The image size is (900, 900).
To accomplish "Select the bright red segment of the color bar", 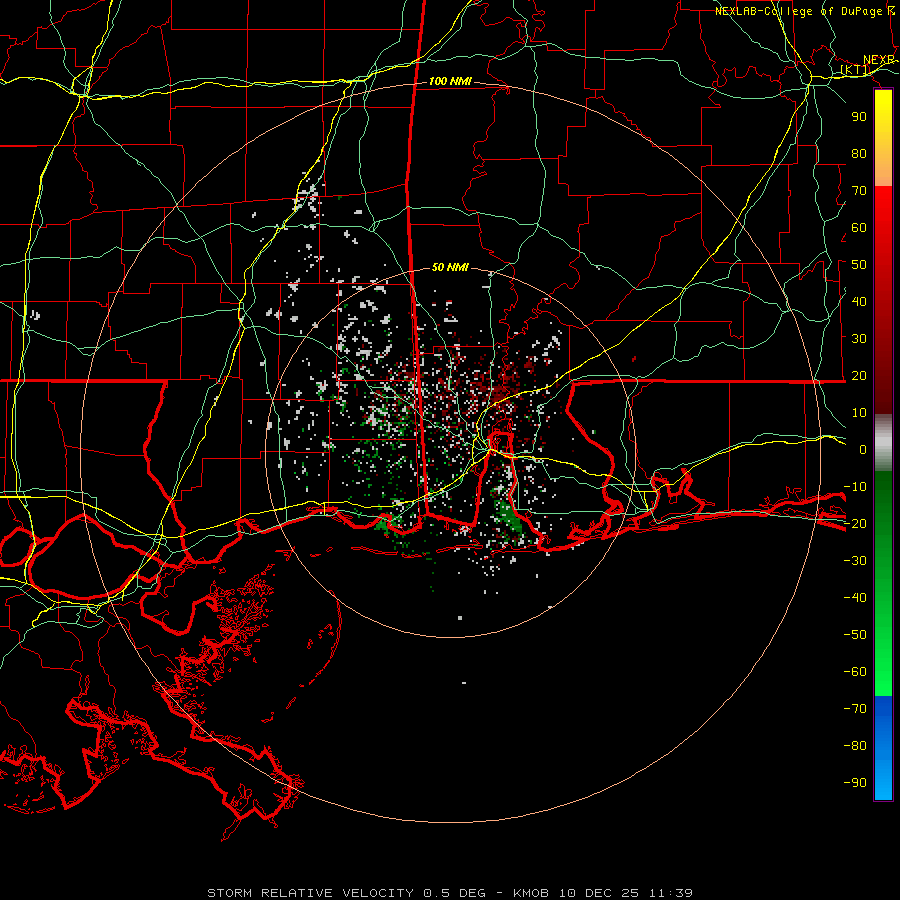I will [x=883, y=210].
